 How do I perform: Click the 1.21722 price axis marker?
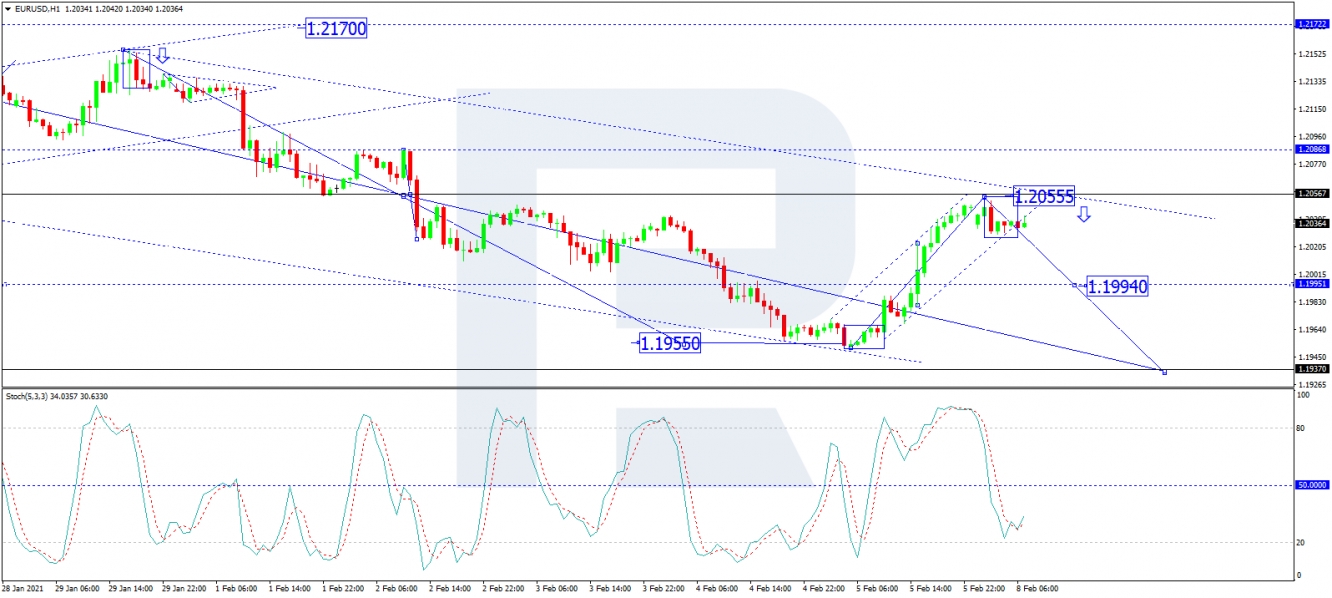pos(1312,23)
